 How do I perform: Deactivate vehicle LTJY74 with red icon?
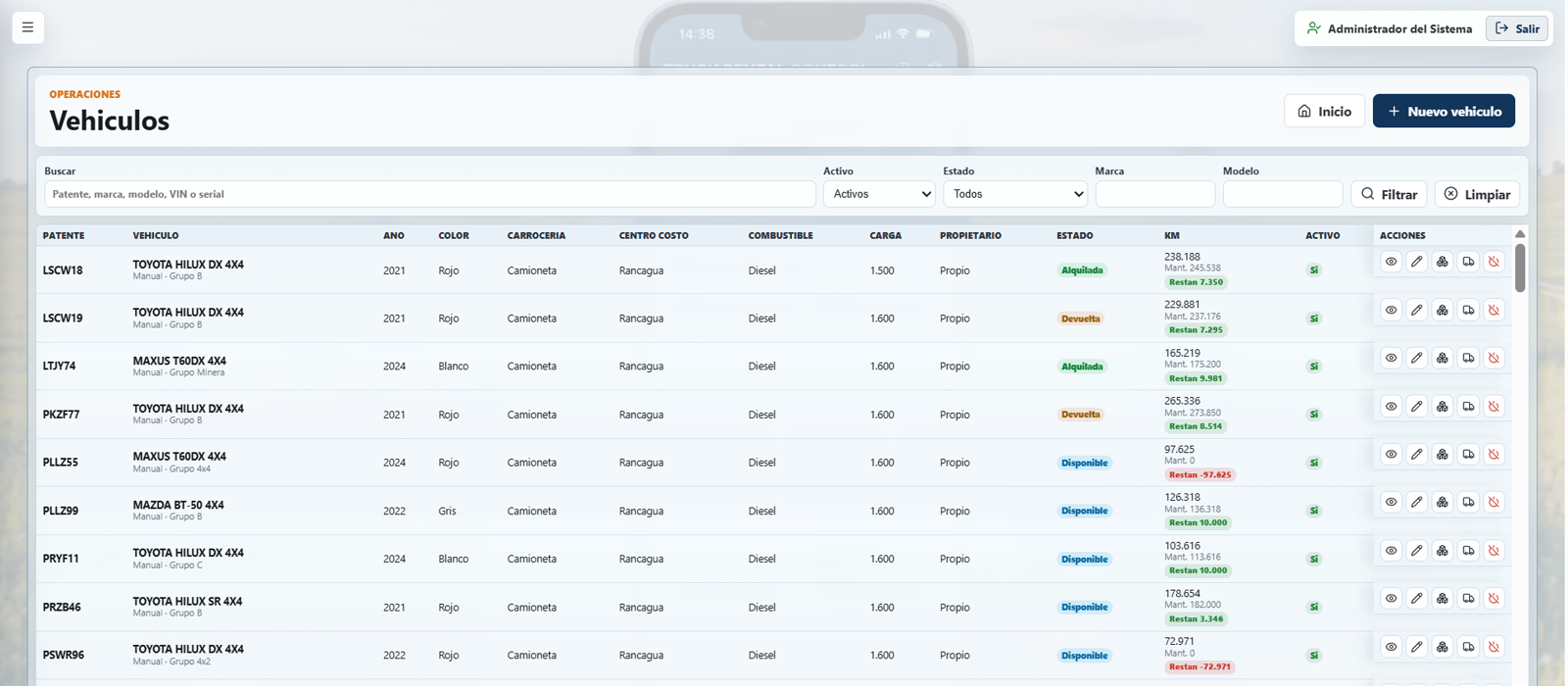tap(1494, 358)
